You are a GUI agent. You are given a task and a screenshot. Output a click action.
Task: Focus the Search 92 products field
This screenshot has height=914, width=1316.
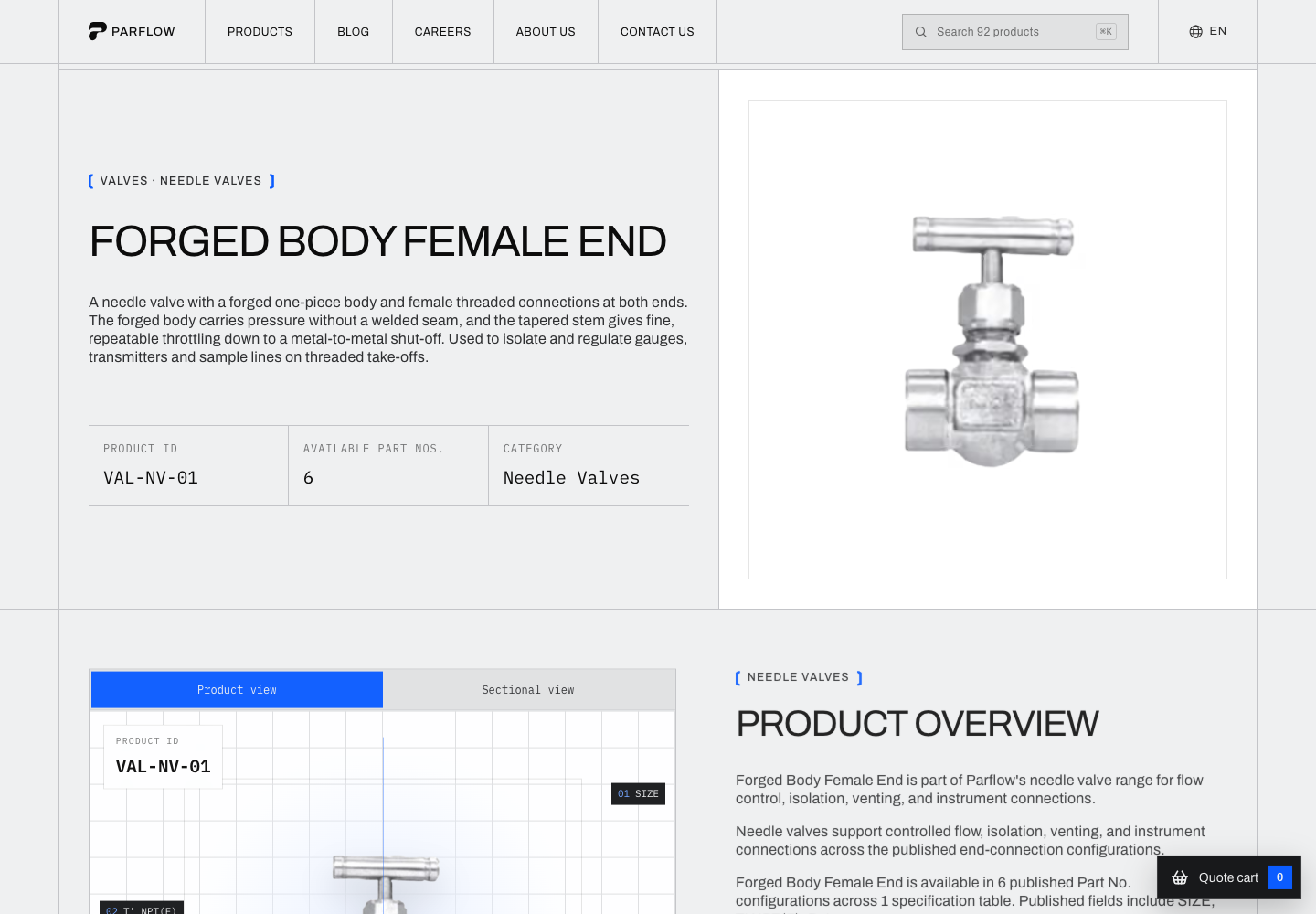point(1014,32)
